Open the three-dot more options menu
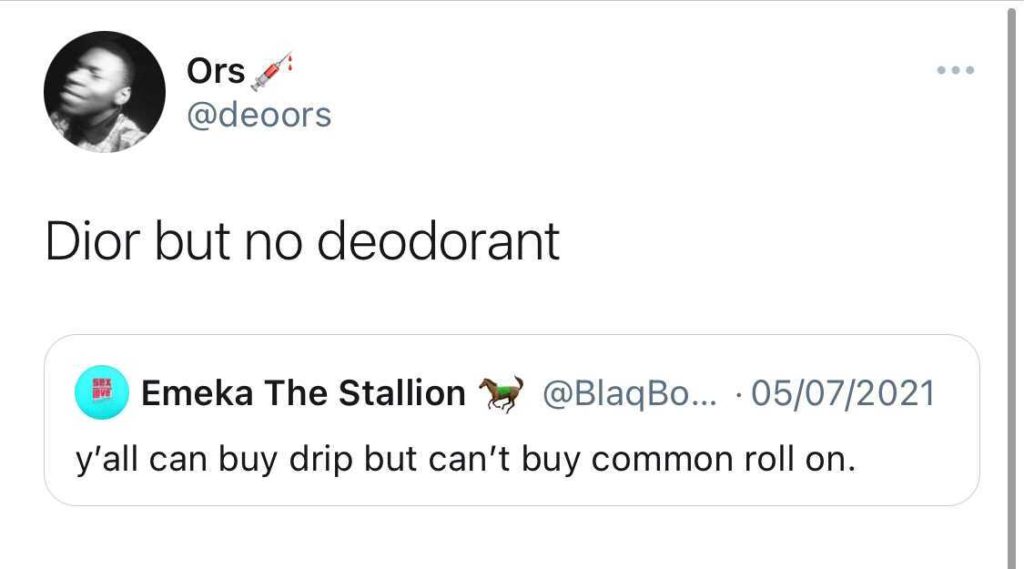The width and height of the screenshot is (1024, 569). click(955, 70)
